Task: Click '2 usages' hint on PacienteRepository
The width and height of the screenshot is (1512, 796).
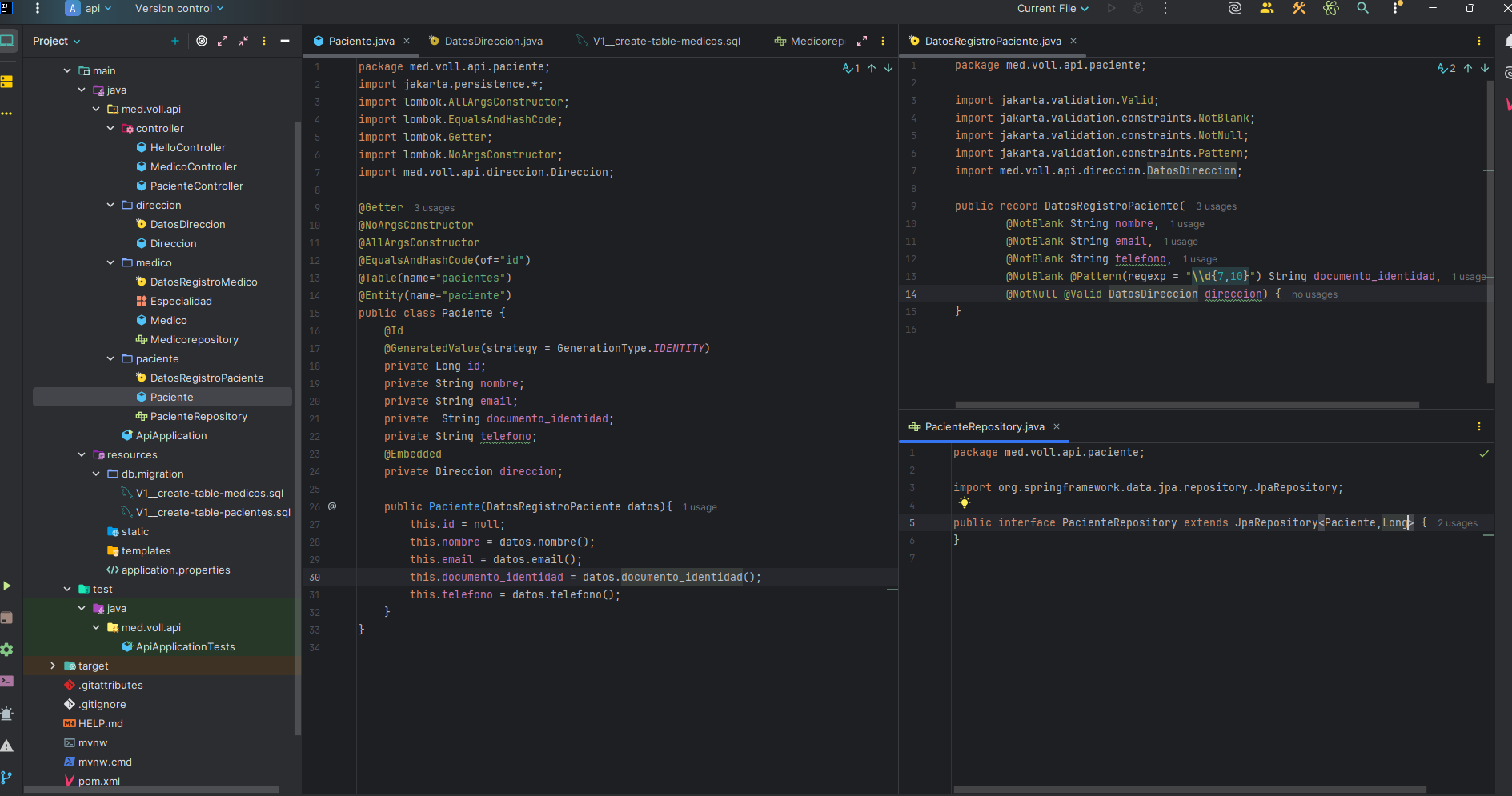Action: point(1458,523)
